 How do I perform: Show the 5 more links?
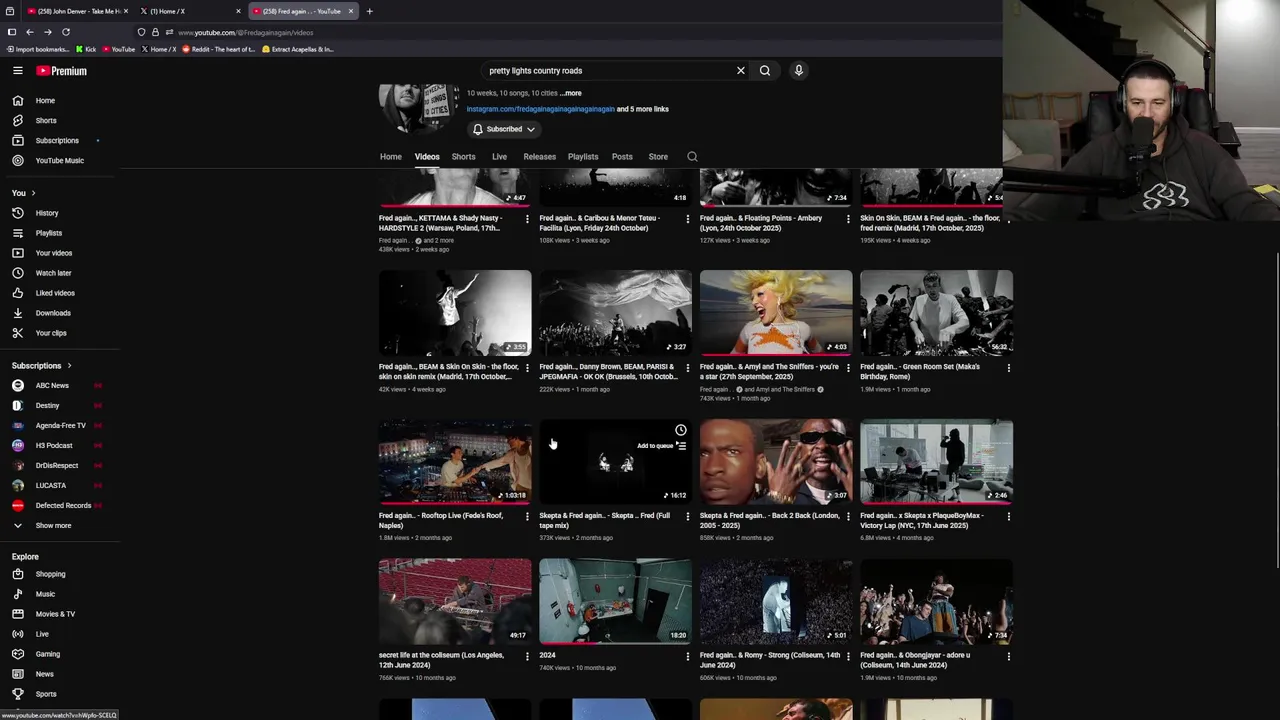643,109
